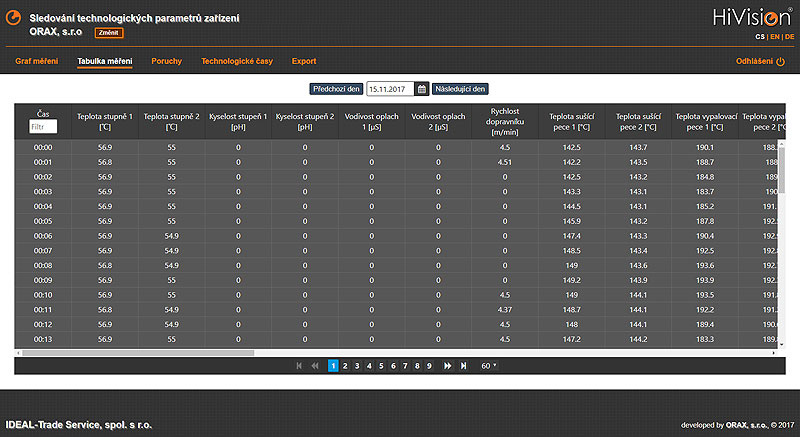This screenshot has height=437, width=800.
Task: Click the horizontal scrollbar under the table
Action: tap(200, 352)
